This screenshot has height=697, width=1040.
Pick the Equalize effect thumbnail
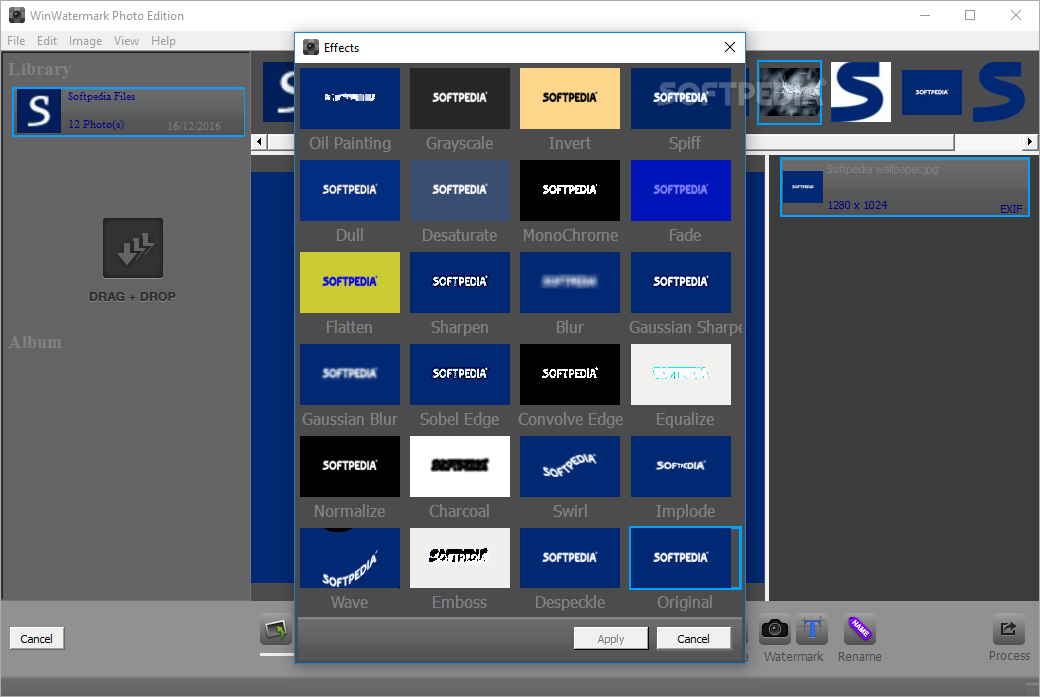click(x=681, y=374)
